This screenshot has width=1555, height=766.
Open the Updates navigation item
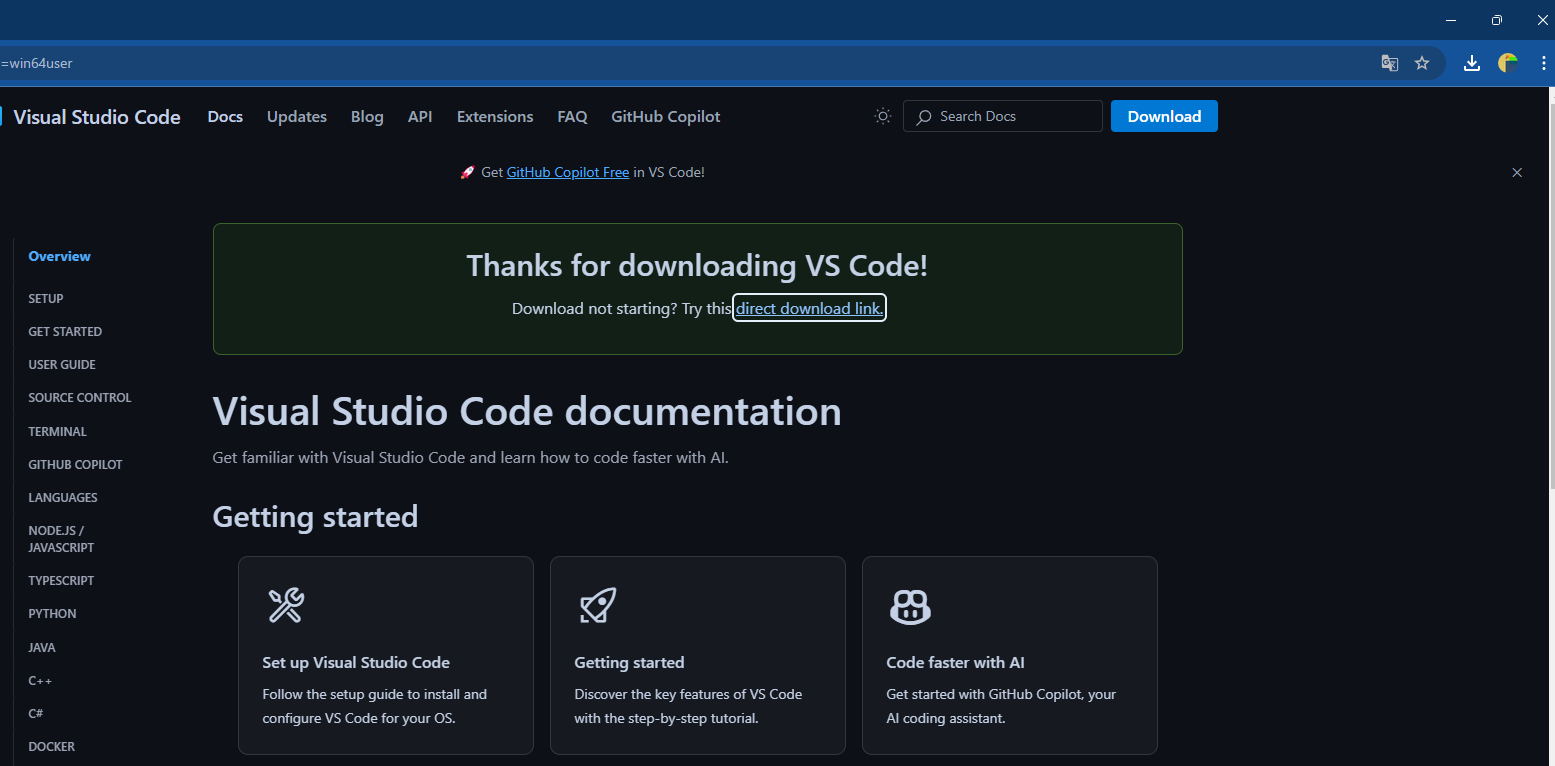click(x=297, y=117)
